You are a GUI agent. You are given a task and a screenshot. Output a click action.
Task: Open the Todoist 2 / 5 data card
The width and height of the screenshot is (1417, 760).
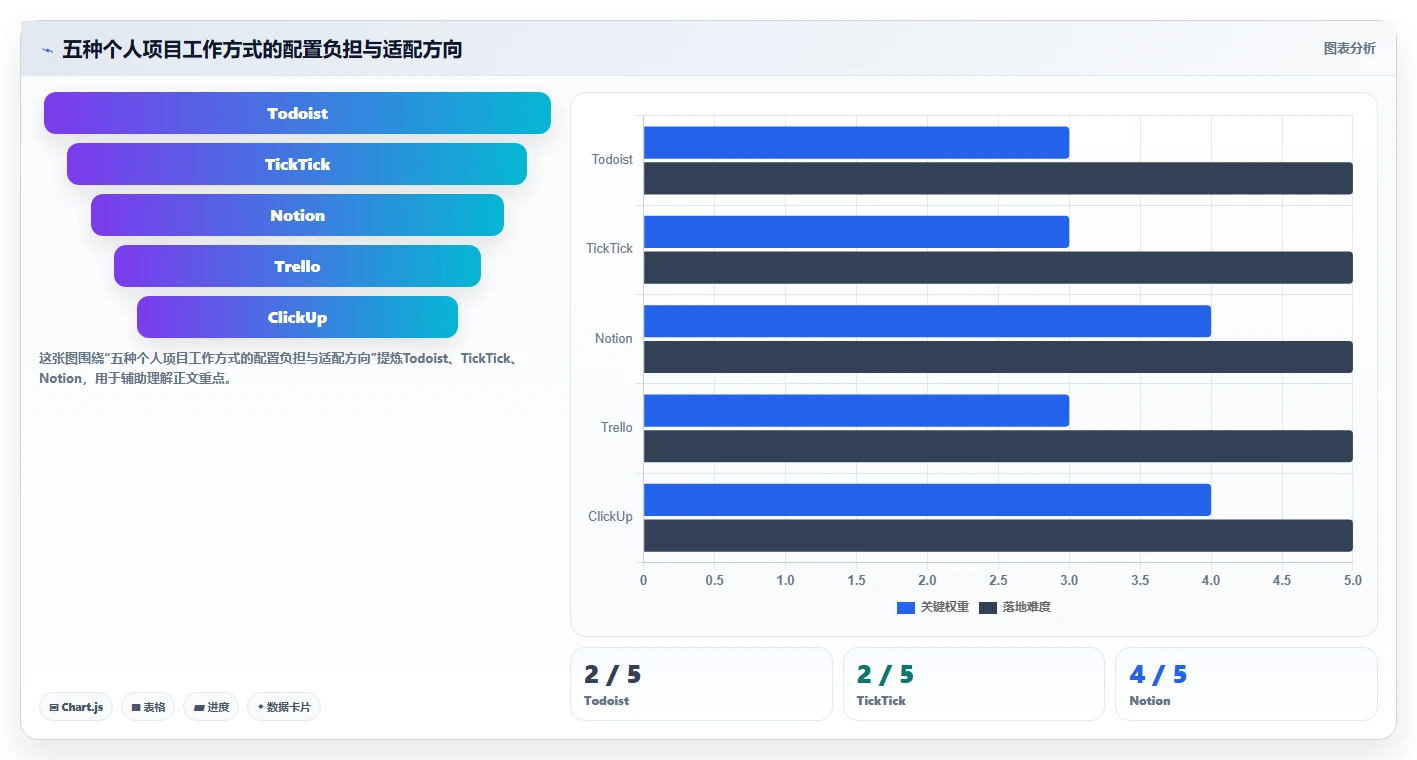pos(701,684)
